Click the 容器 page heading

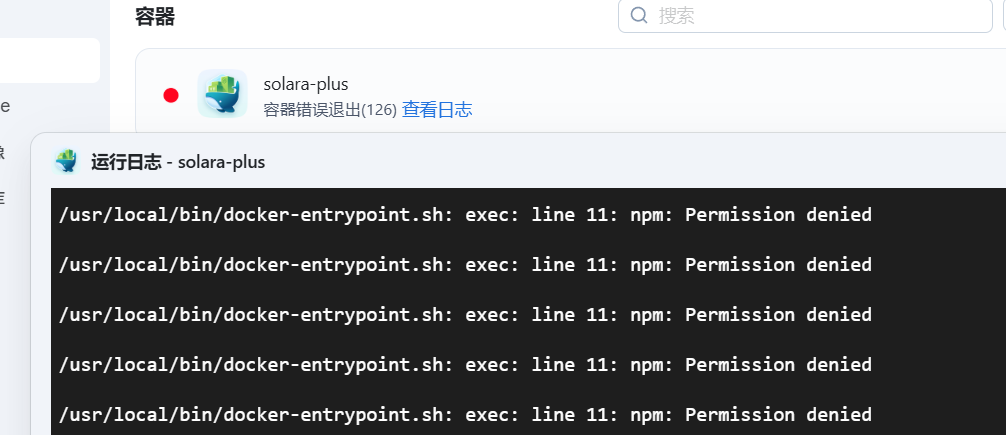point(155,15)
